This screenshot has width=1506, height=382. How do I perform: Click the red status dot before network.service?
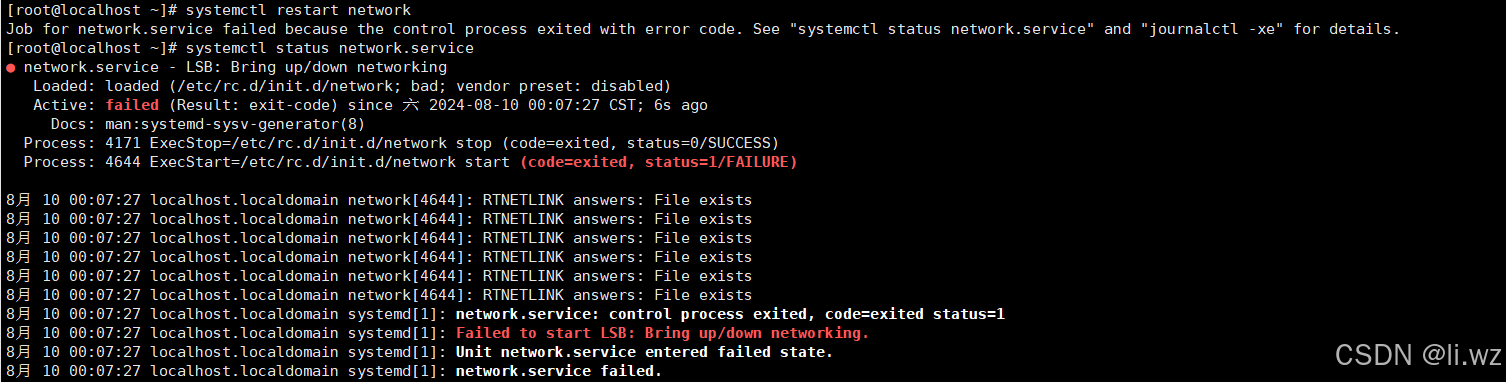tap(10, 68)
